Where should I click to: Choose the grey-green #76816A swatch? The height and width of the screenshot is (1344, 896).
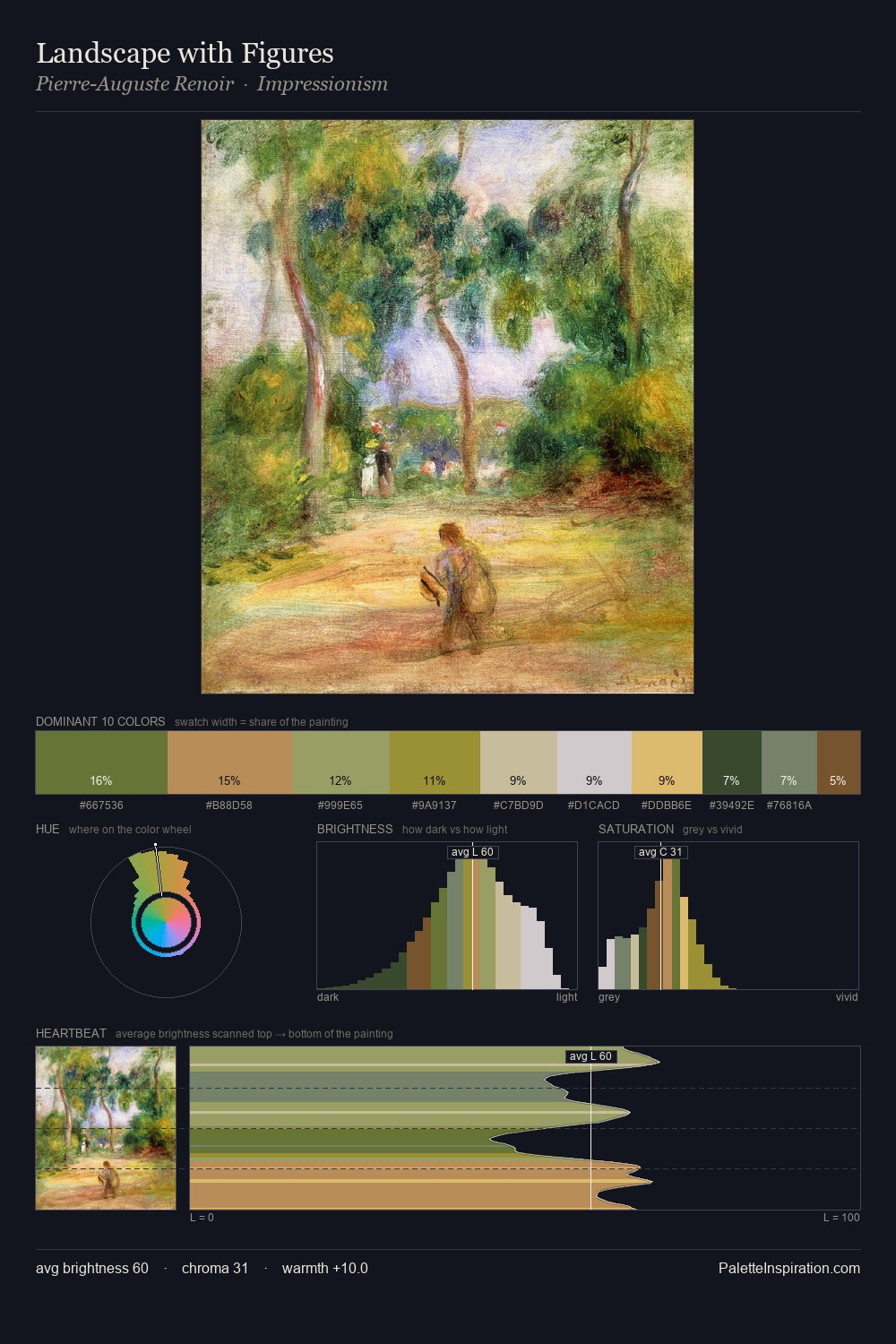pyautogui.click(x=789, y=762)
